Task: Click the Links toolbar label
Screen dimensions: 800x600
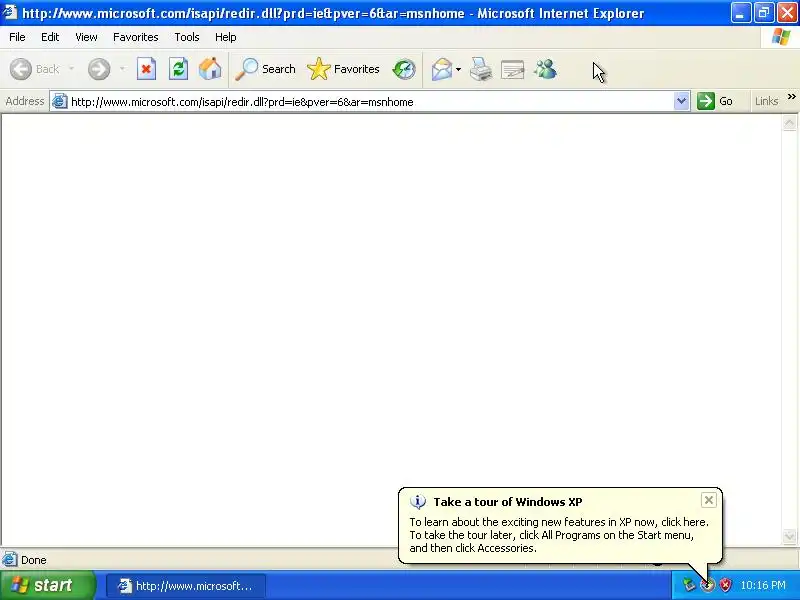Action: pyautogui.click(x=766, y=101)
